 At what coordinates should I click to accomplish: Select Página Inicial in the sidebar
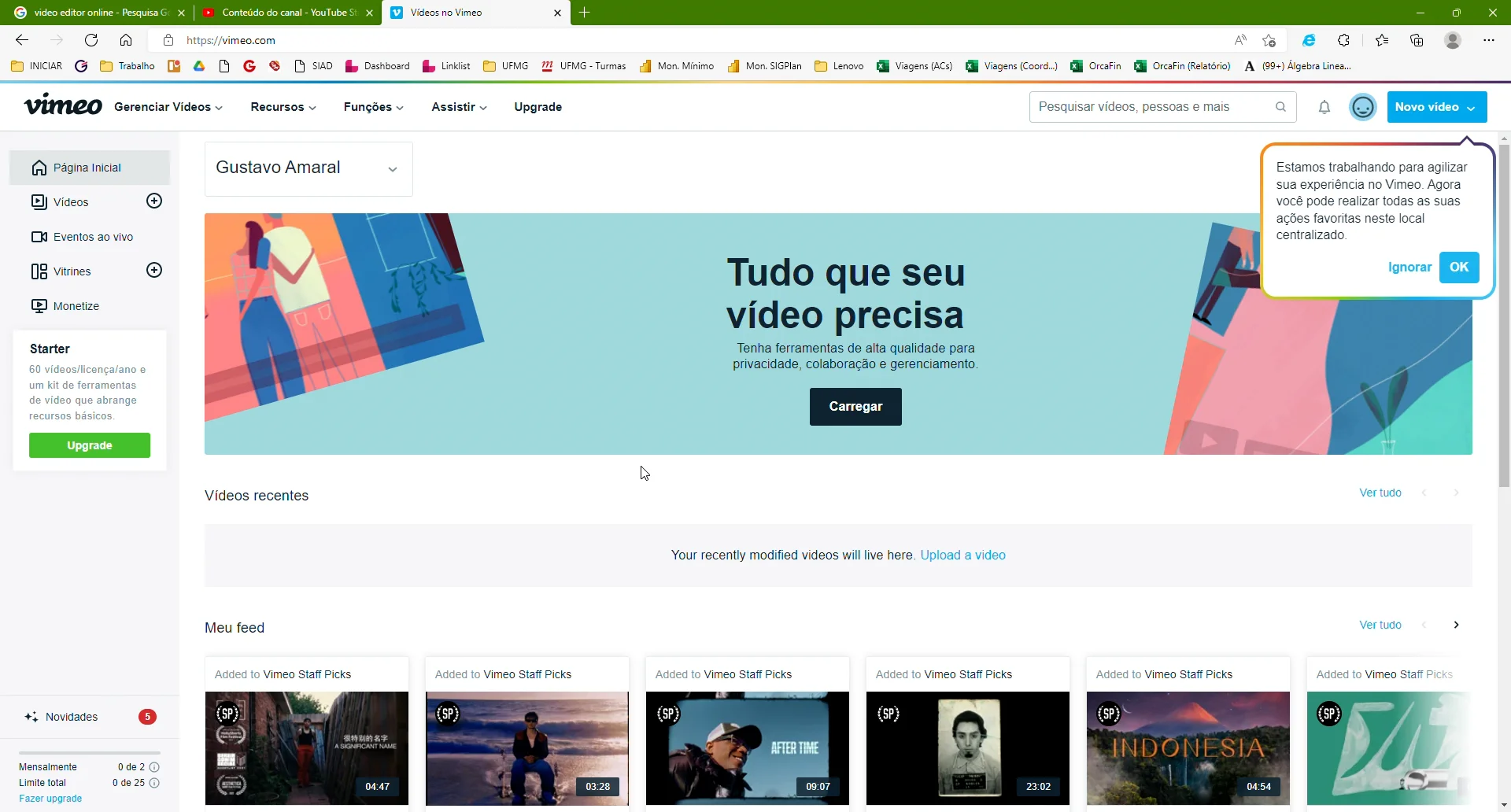pyautogui.click(x=87, y=167)
